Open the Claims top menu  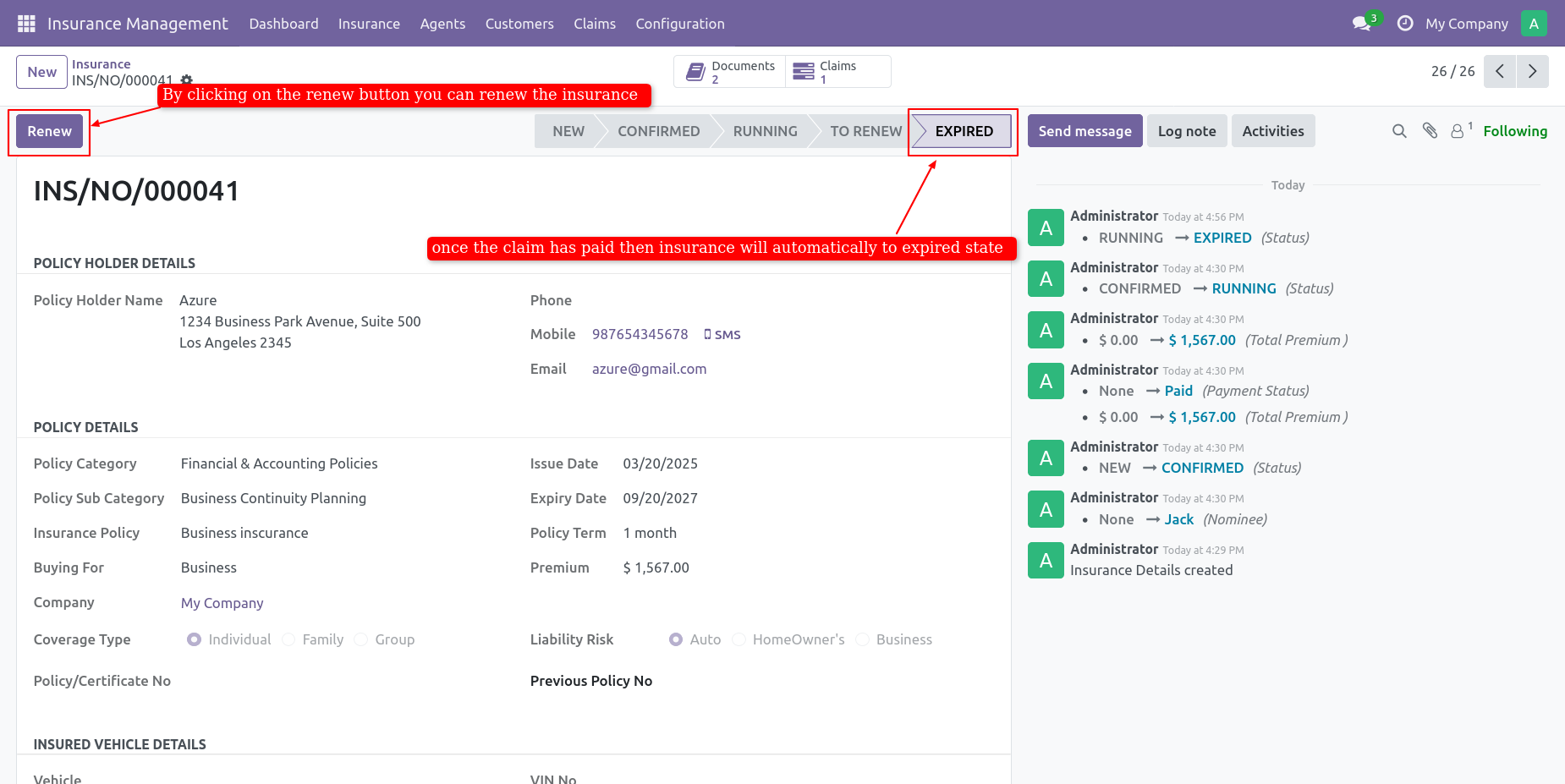tap(595, 24)
